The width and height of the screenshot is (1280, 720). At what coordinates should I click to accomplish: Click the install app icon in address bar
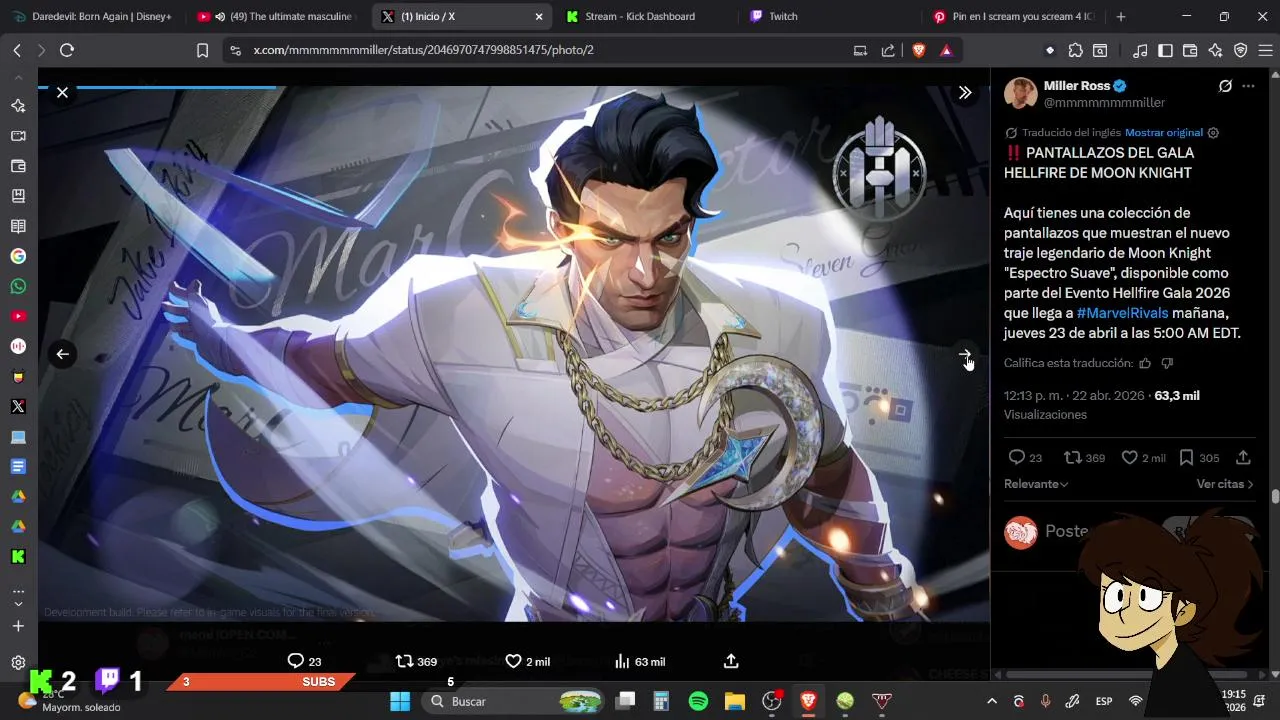tap(860, 50)
